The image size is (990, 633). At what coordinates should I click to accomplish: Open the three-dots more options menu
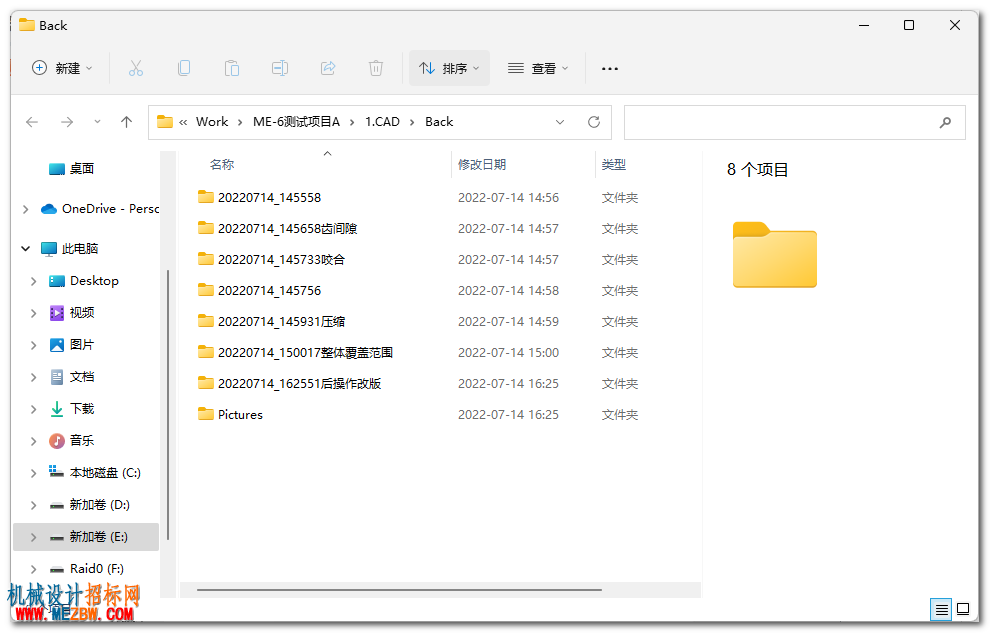(x=609, y=68)
